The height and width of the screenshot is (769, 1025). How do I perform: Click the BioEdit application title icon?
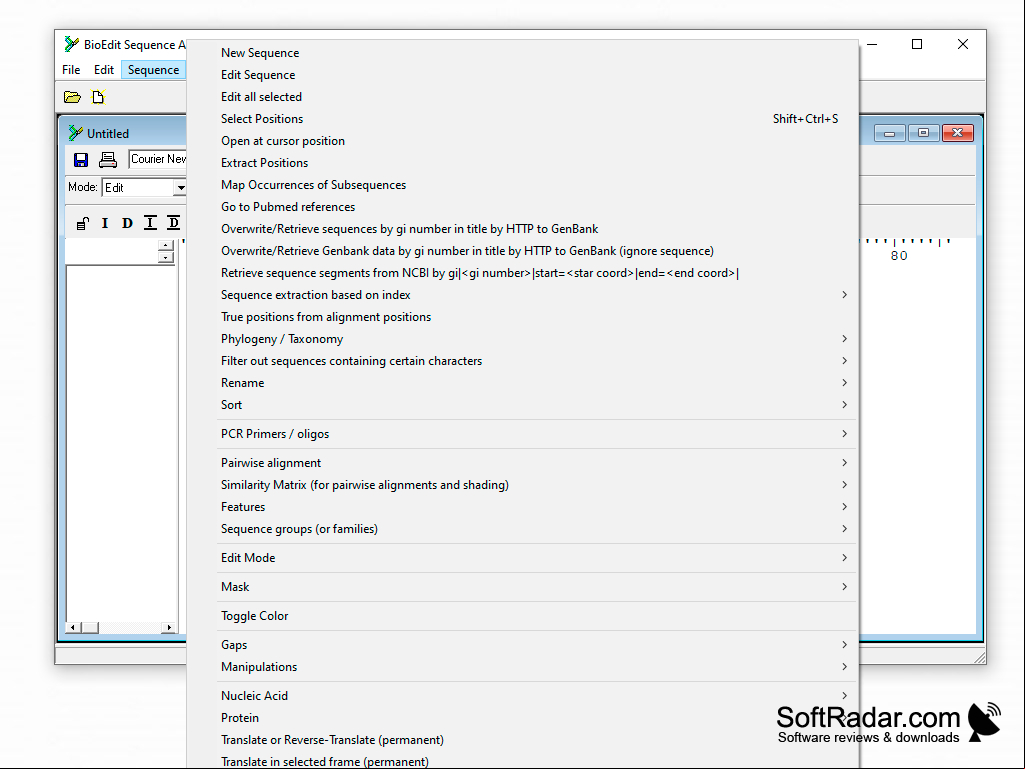(x=71, y=44)
